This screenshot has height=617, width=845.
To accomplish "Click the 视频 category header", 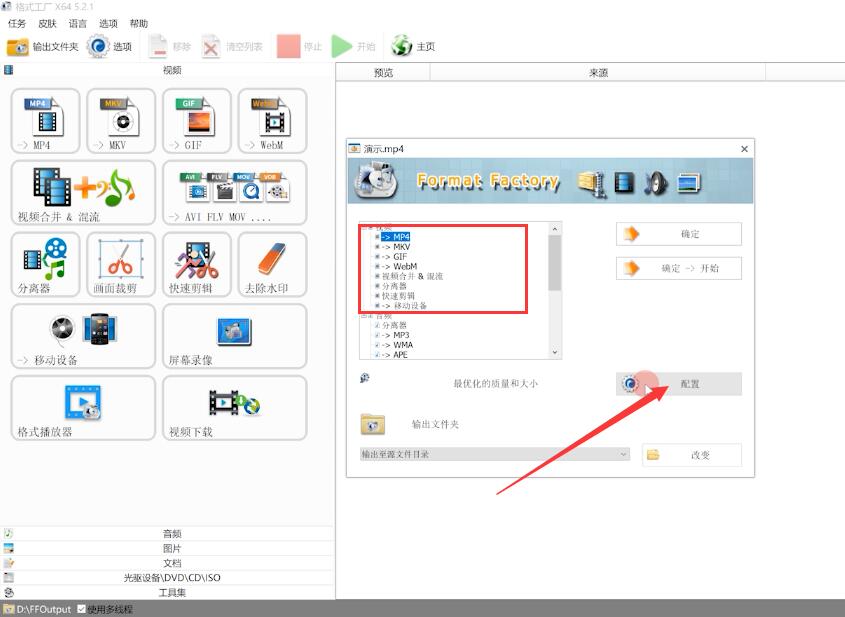I will [x=168, y=70].
